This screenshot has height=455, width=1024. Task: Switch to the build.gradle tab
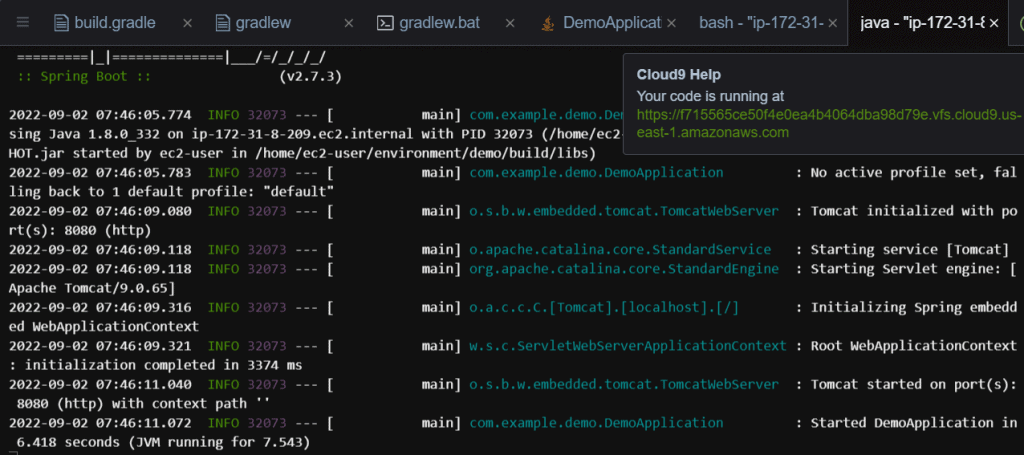pyautogui.click(x=115, y=22)
